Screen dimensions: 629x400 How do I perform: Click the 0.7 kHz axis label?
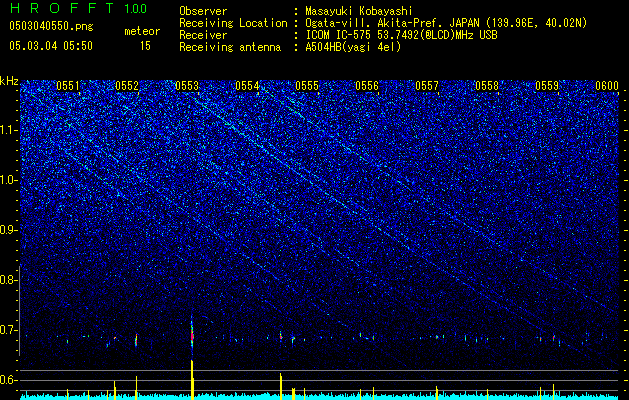[9, 330]
